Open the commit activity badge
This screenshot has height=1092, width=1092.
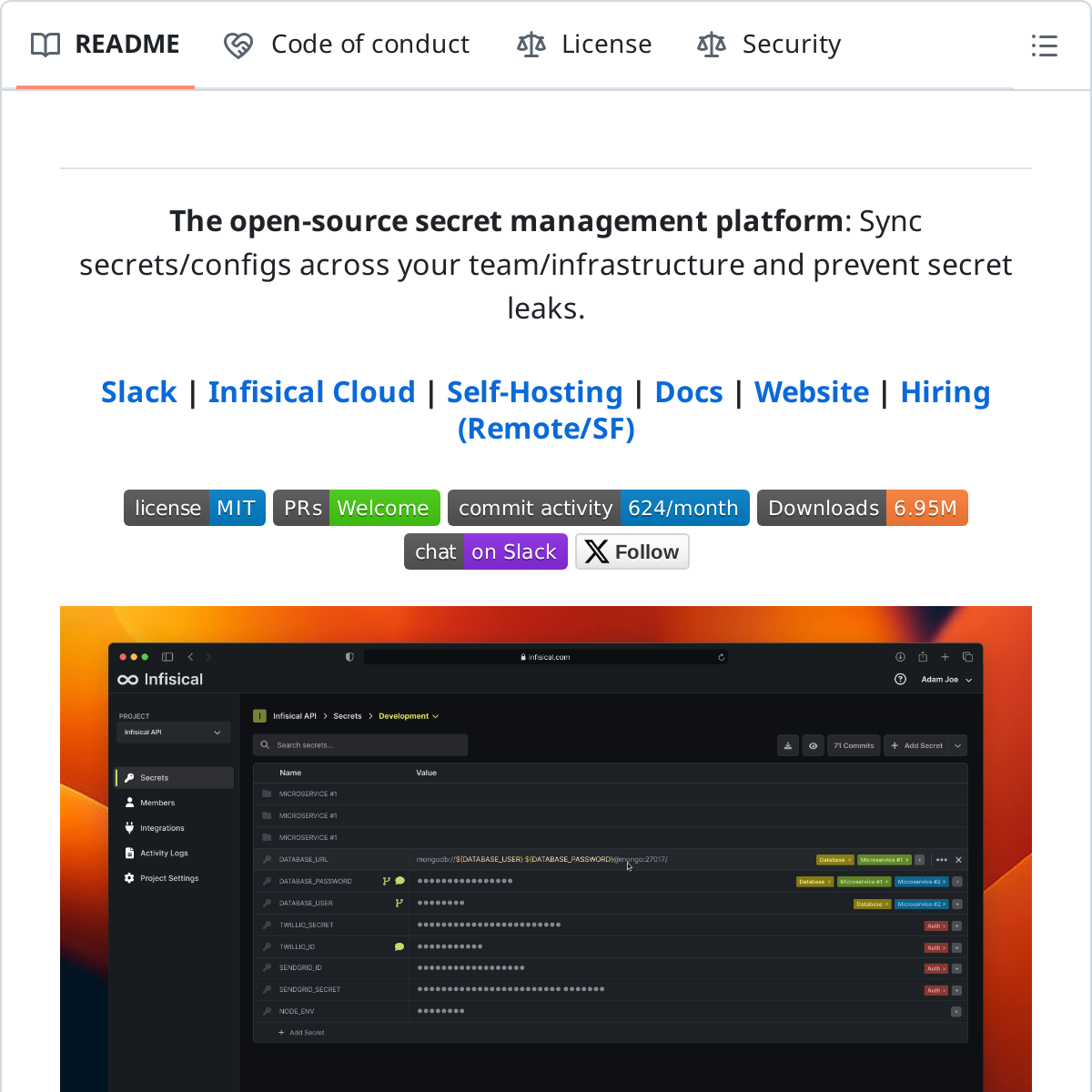coord(599,508)
